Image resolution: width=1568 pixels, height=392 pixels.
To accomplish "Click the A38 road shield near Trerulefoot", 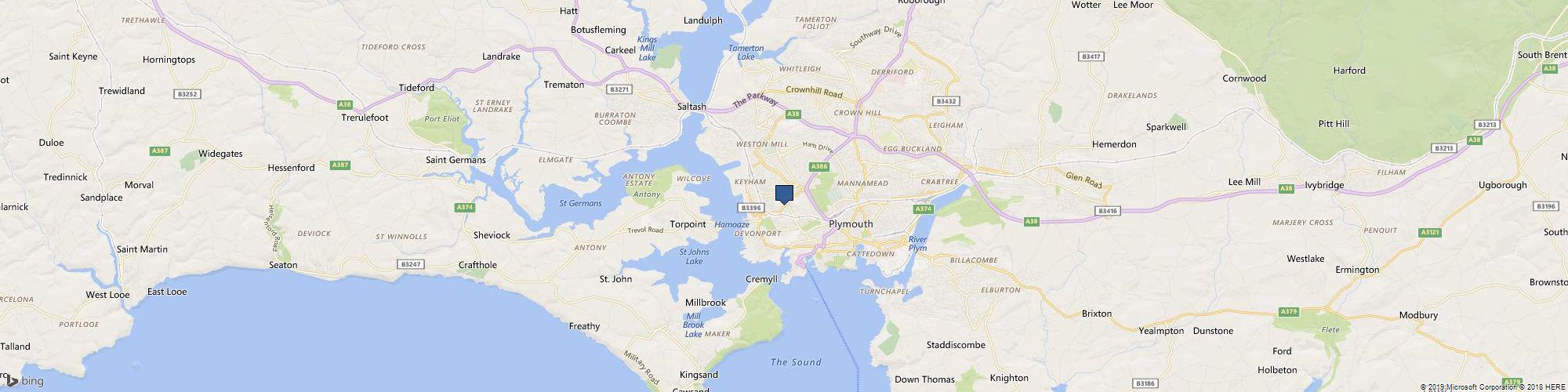I will coord(345,104).
